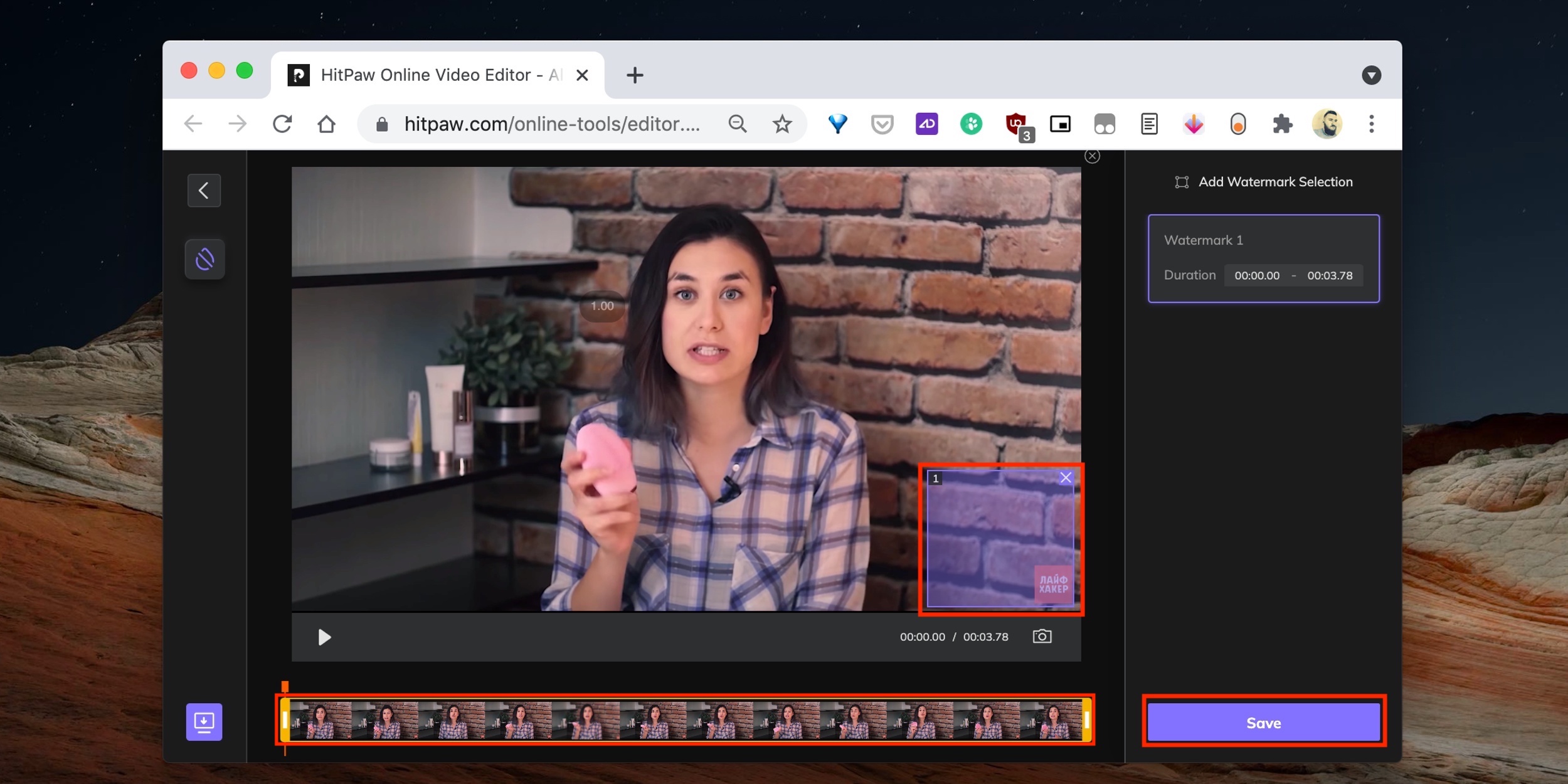The height and width of the screenshot is (784, 1568).
Task: Select the watermark remover tool icon
Action: click(x=204, y=259)
